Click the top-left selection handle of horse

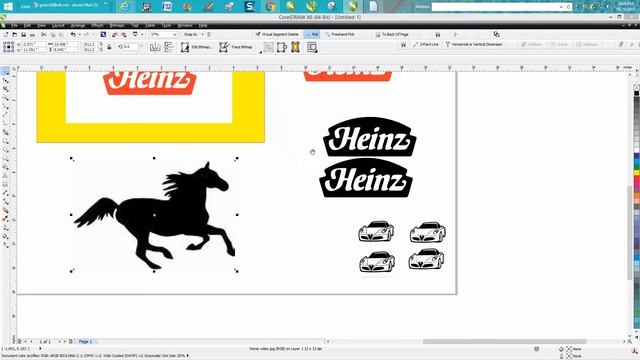71,158
